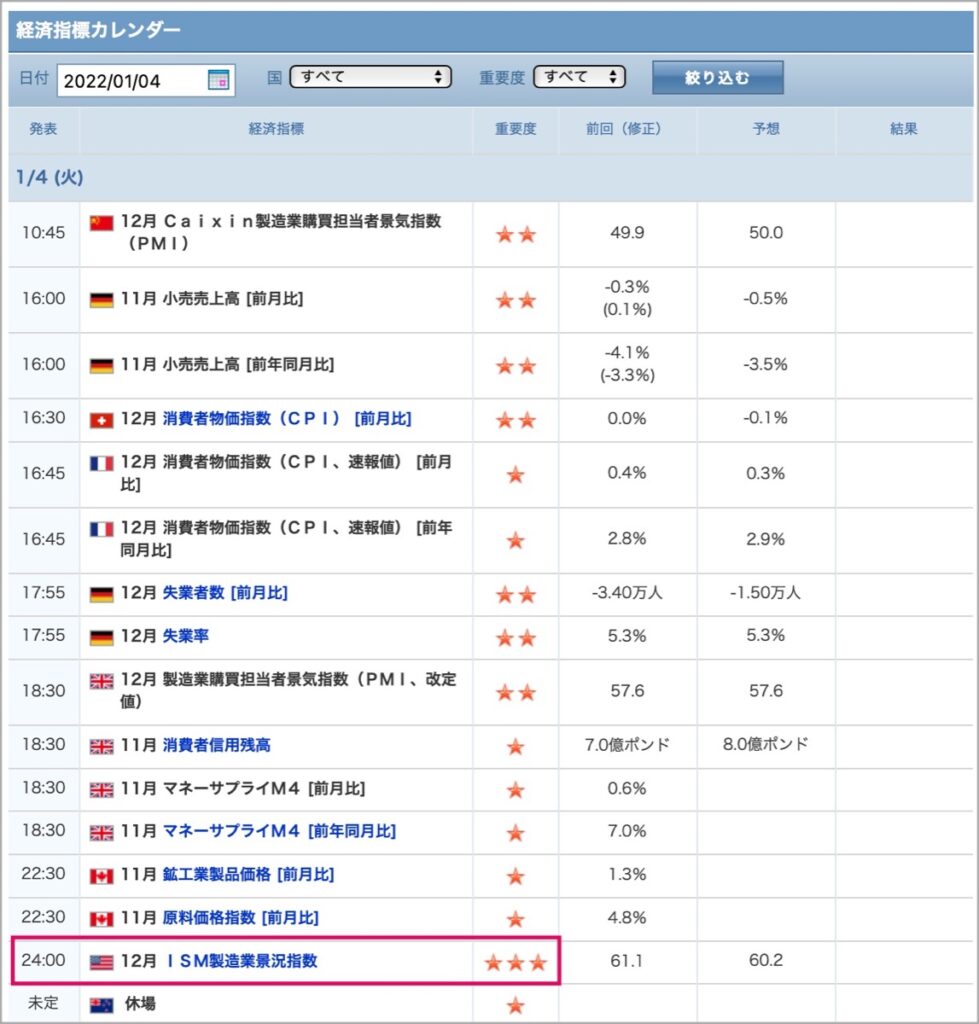Click the New Zealand flag beside 休場
The height and width of the screenshot is (1024, 979).
point(101,1005)
